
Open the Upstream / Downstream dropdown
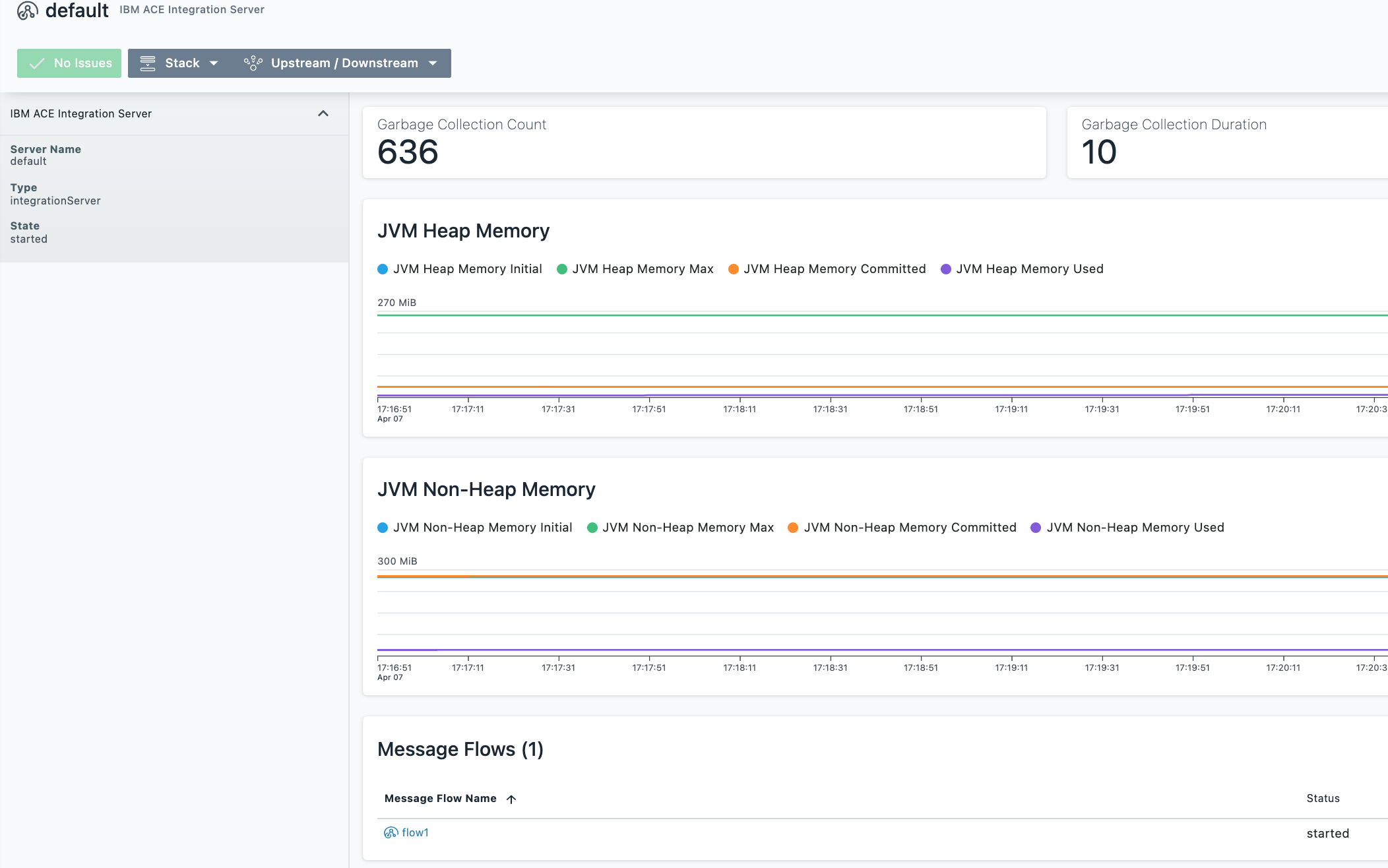point(341,63)
